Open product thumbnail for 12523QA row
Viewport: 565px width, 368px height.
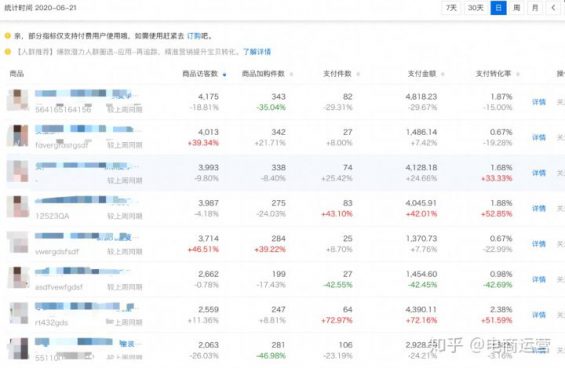tap(18, 207)
